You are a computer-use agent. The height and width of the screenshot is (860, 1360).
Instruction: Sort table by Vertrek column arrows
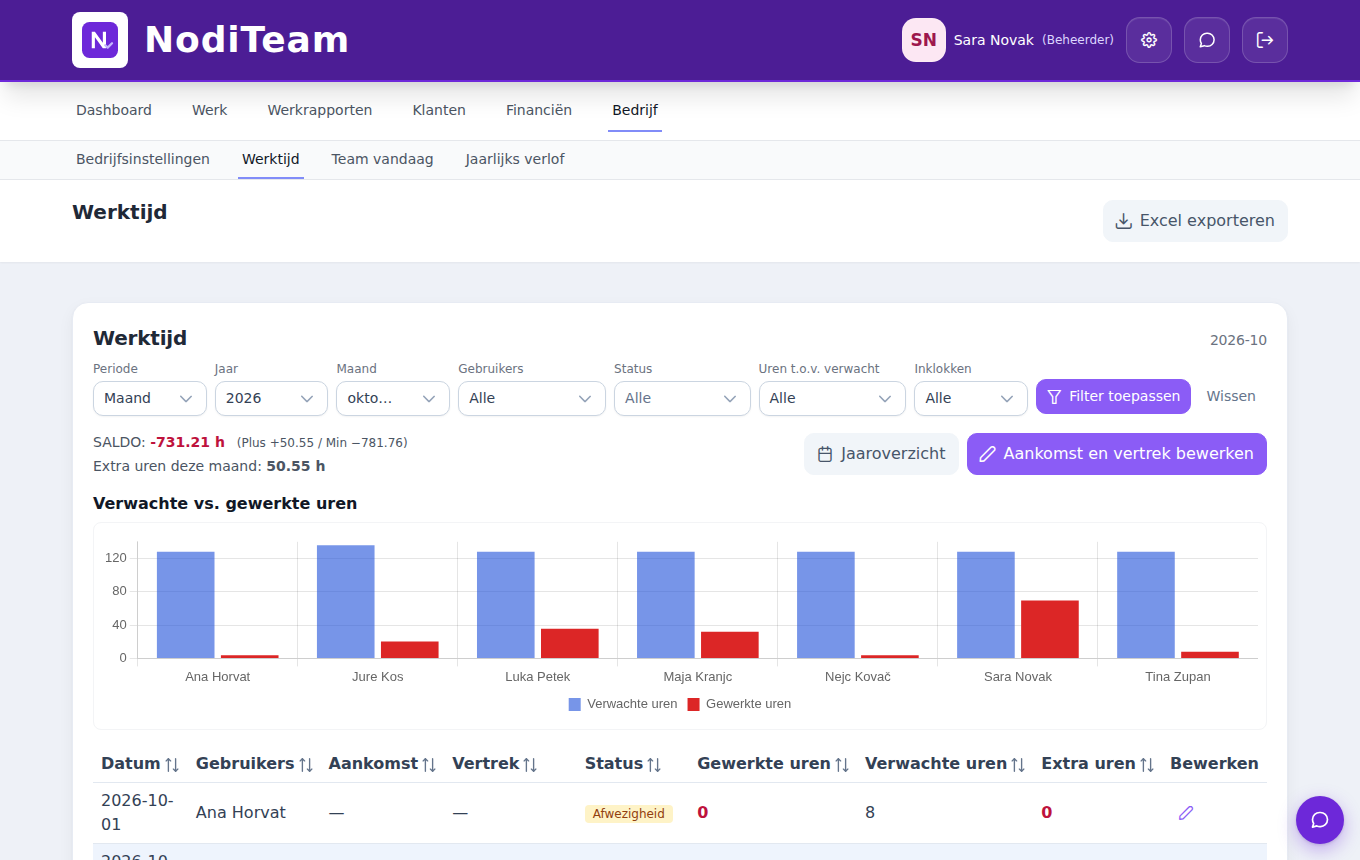pos(531,764)
